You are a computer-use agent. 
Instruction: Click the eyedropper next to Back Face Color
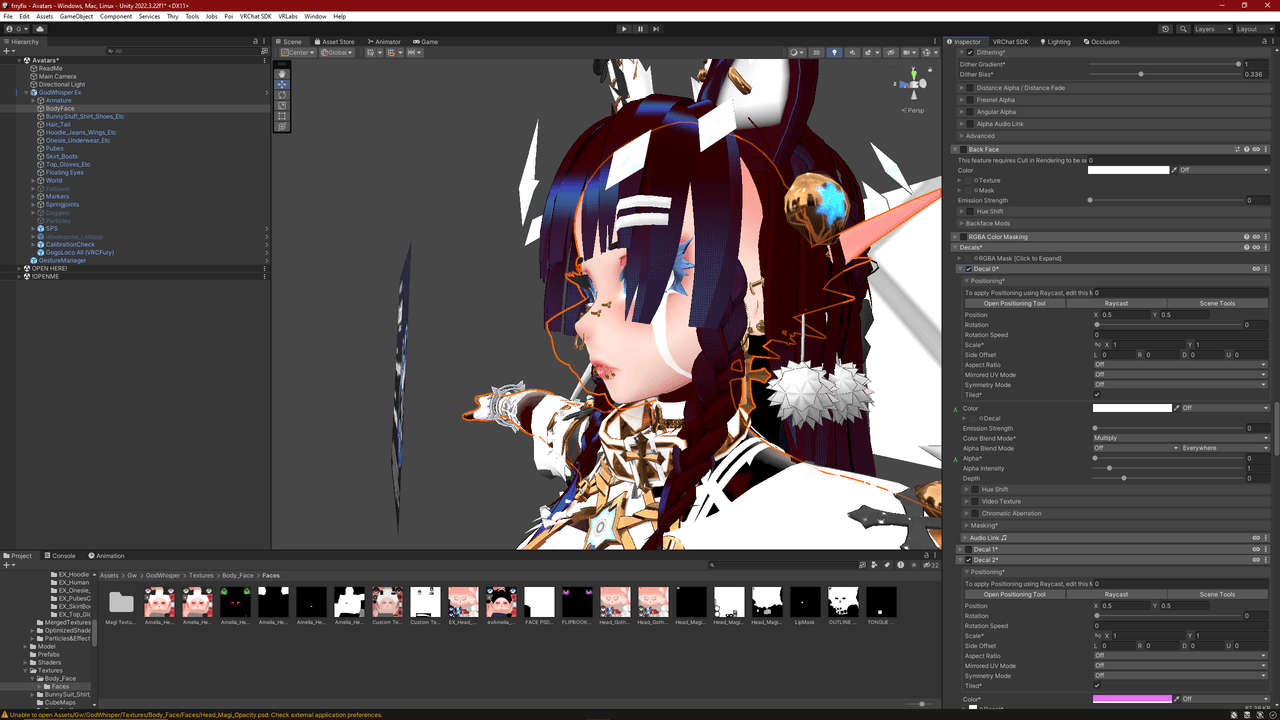coord(1174,170)
